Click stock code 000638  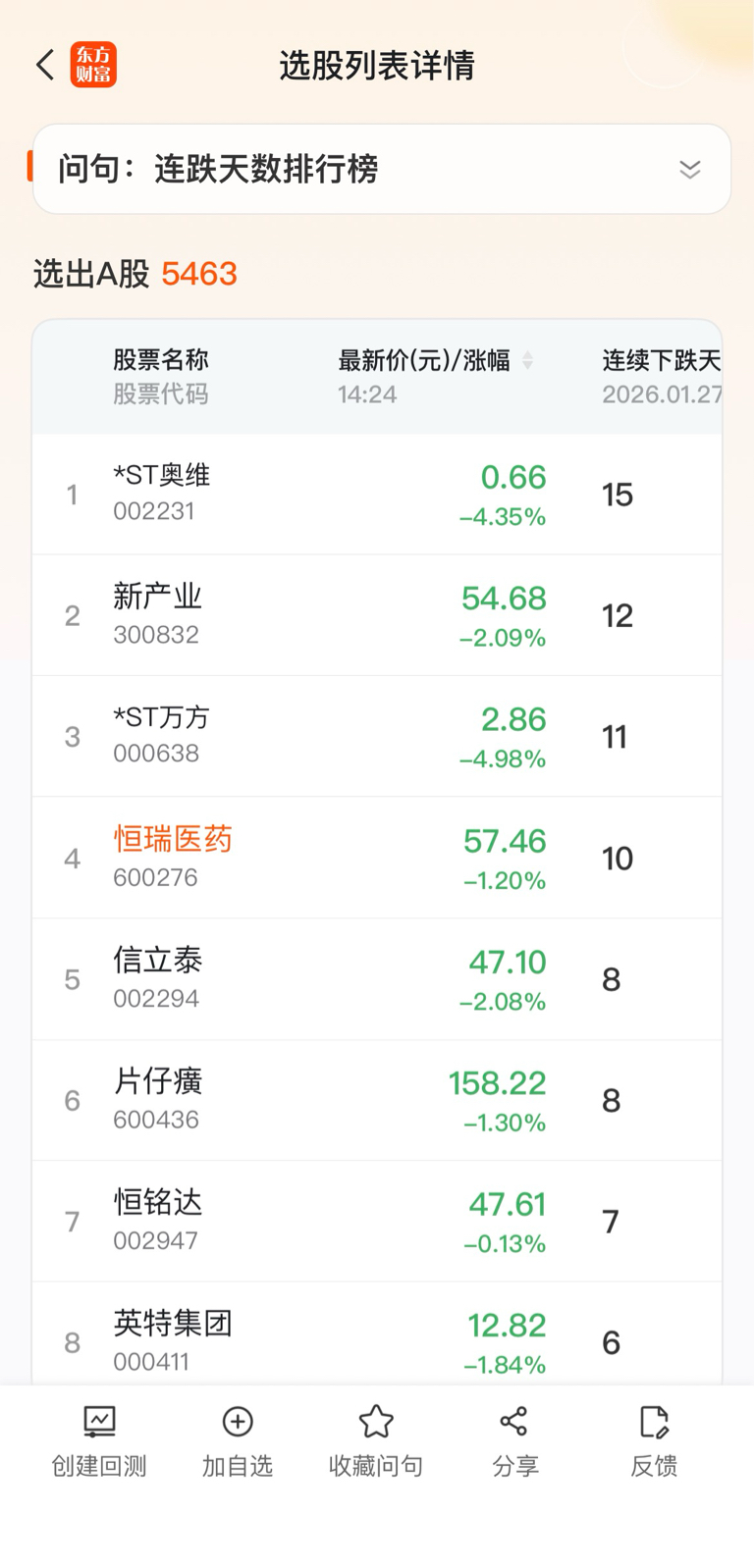click(156, 753)
